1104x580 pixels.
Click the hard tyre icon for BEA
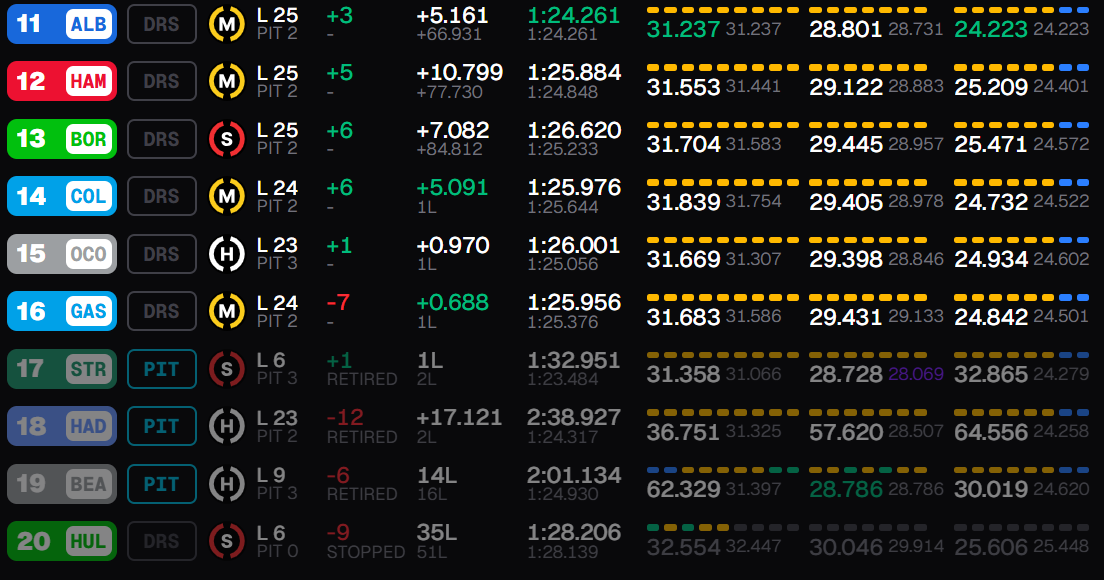(x=227, y=484)
